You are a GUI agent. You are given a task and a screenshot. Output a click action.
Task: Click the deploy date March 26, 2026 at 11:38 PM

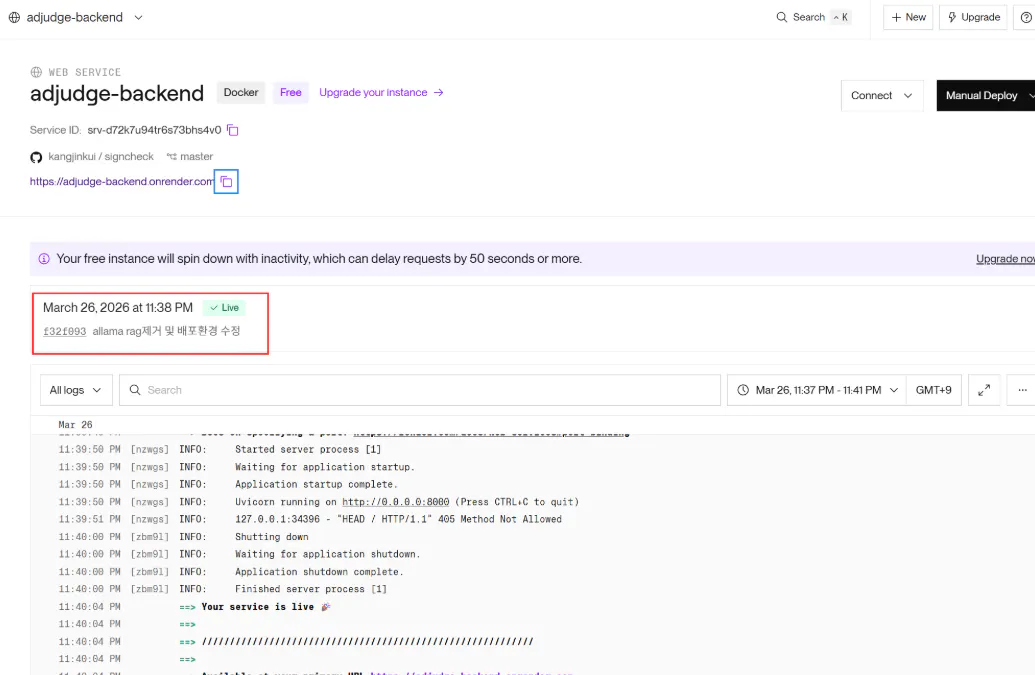tap(118, 307)
